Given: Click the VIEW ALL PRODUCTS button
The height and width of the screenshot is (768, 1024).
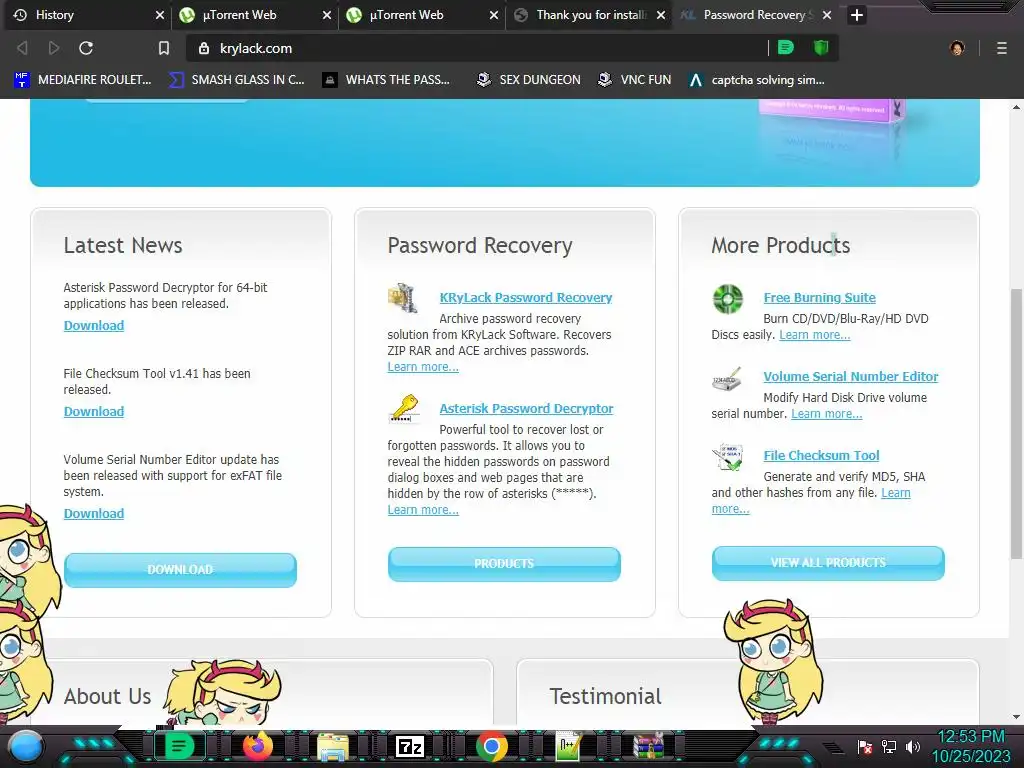Looking at the screenshot, I should click(828, 563).
